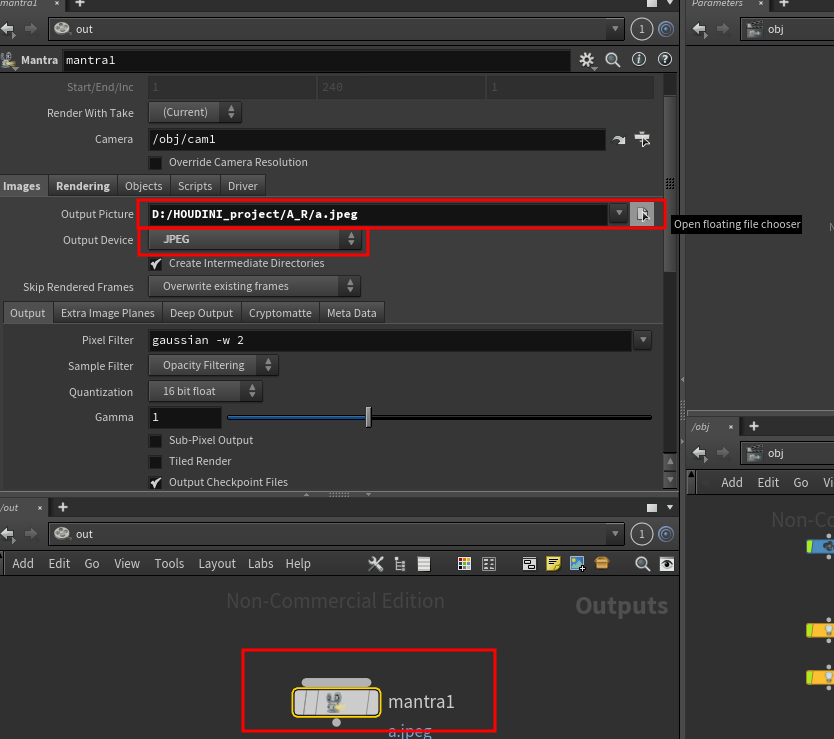Open the Skip Rendered Frames dropdown

pyautogui.click(x=254, y=286)
